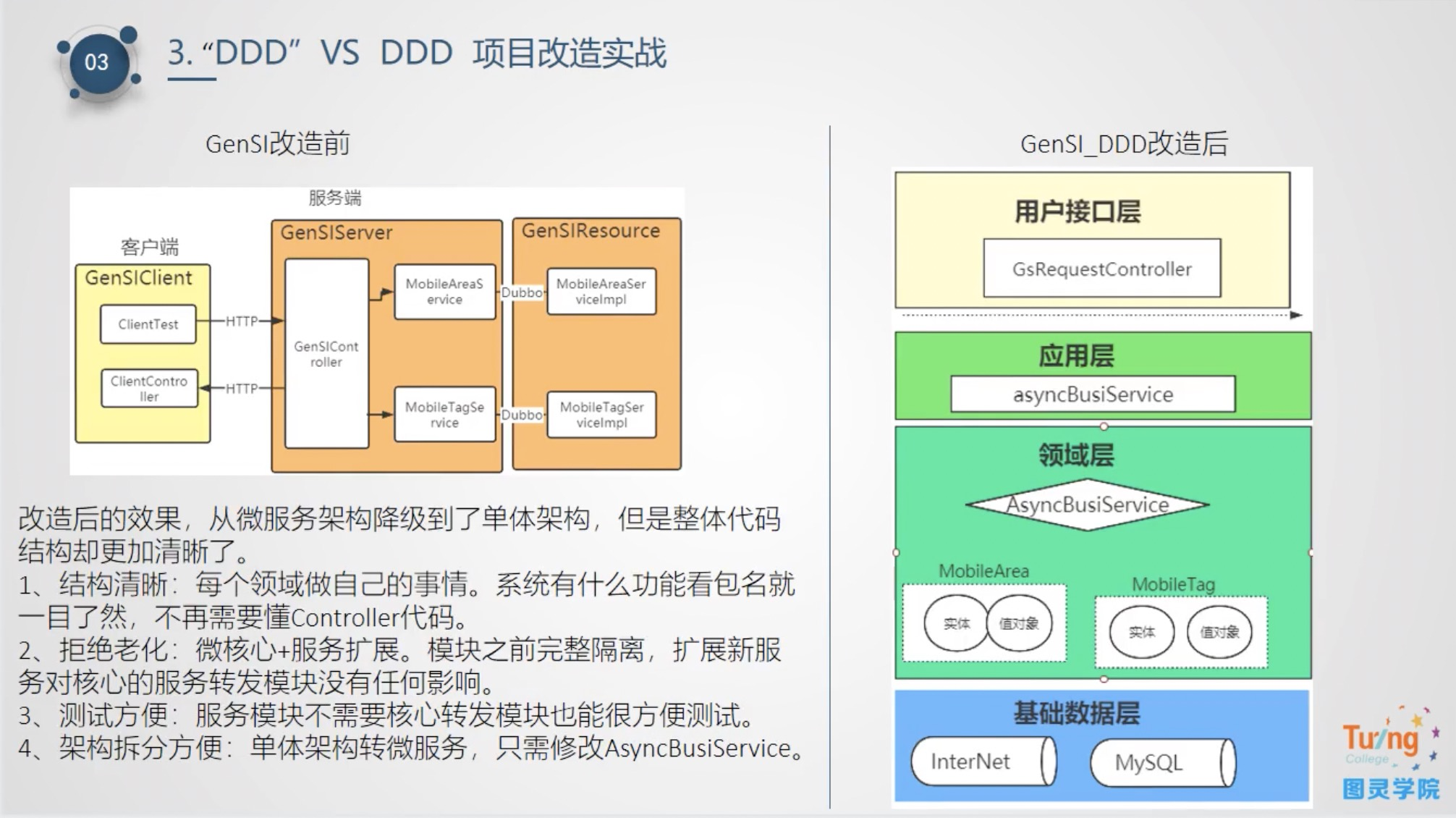Select the 实体 circle under MobileArea
Screen dimensions: 1456x818
[x=957, y=623]
